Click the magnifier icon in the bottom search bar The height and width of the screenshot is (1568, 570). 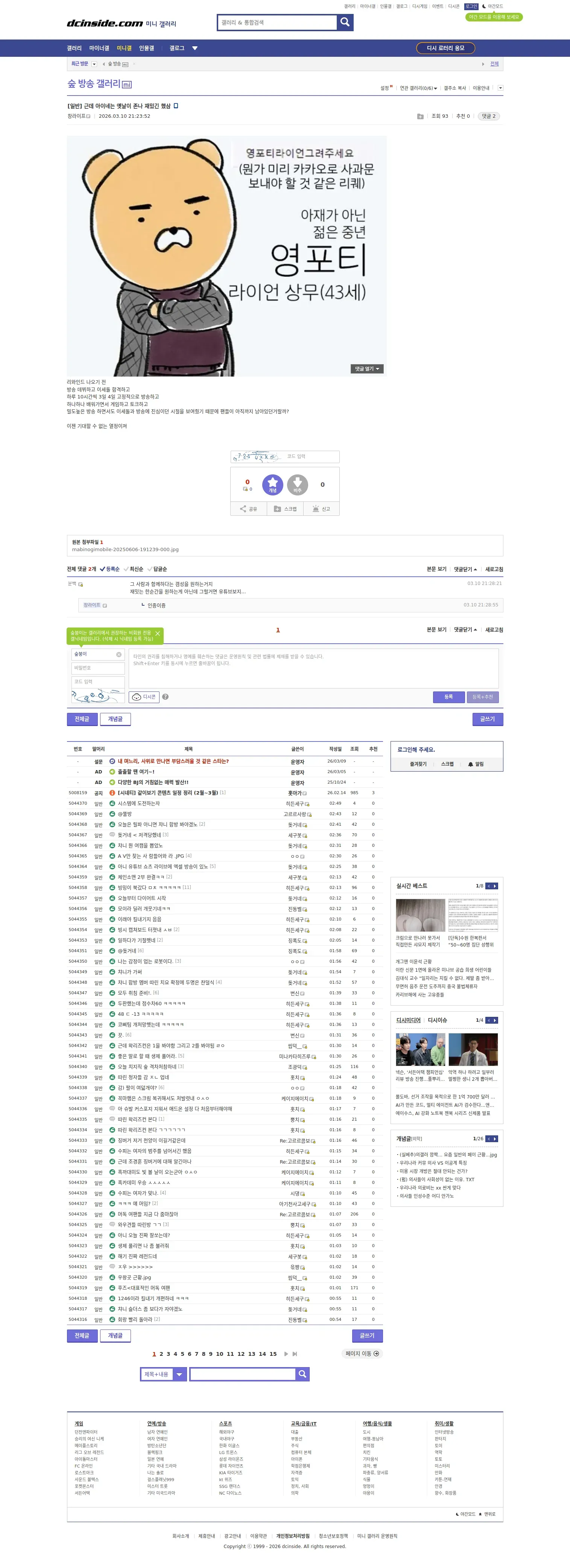click(302, 1374)
